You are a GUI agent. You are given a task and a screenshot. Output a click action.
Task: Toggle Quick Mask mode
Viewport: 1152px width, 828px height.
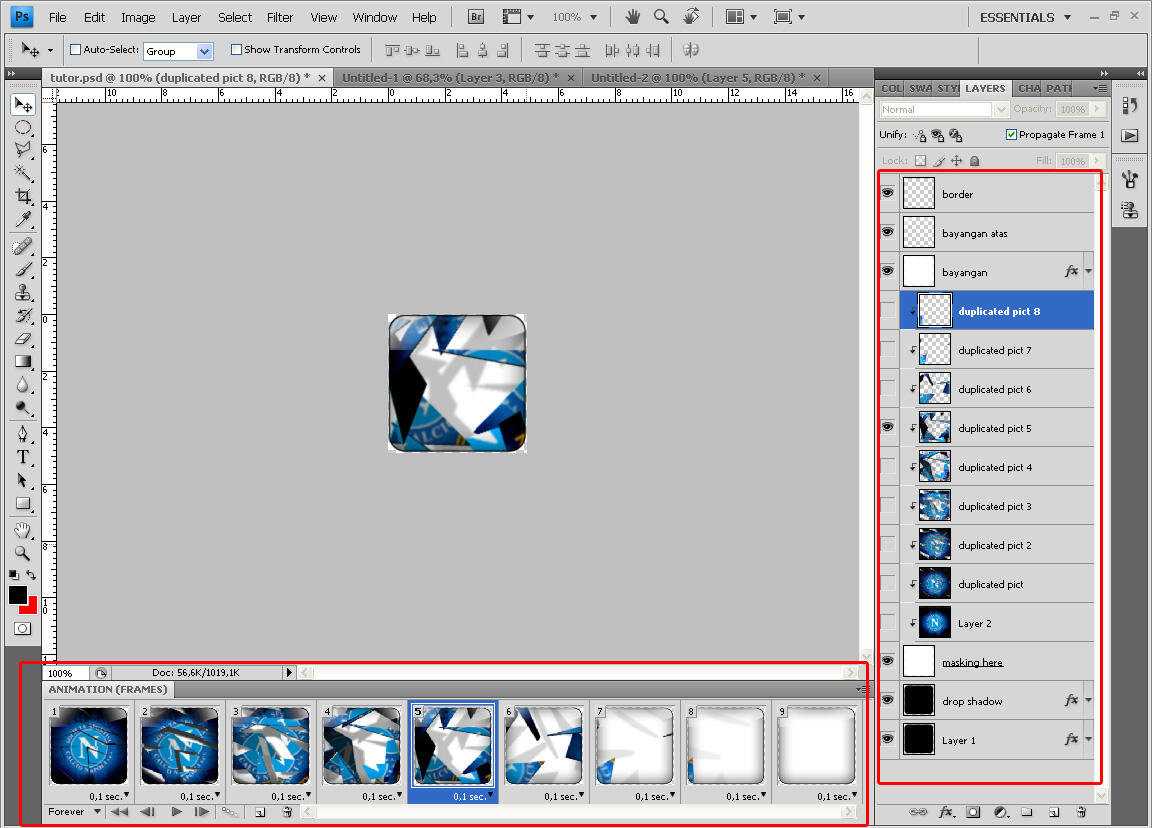pyautogui.click(x=23, y=628)
